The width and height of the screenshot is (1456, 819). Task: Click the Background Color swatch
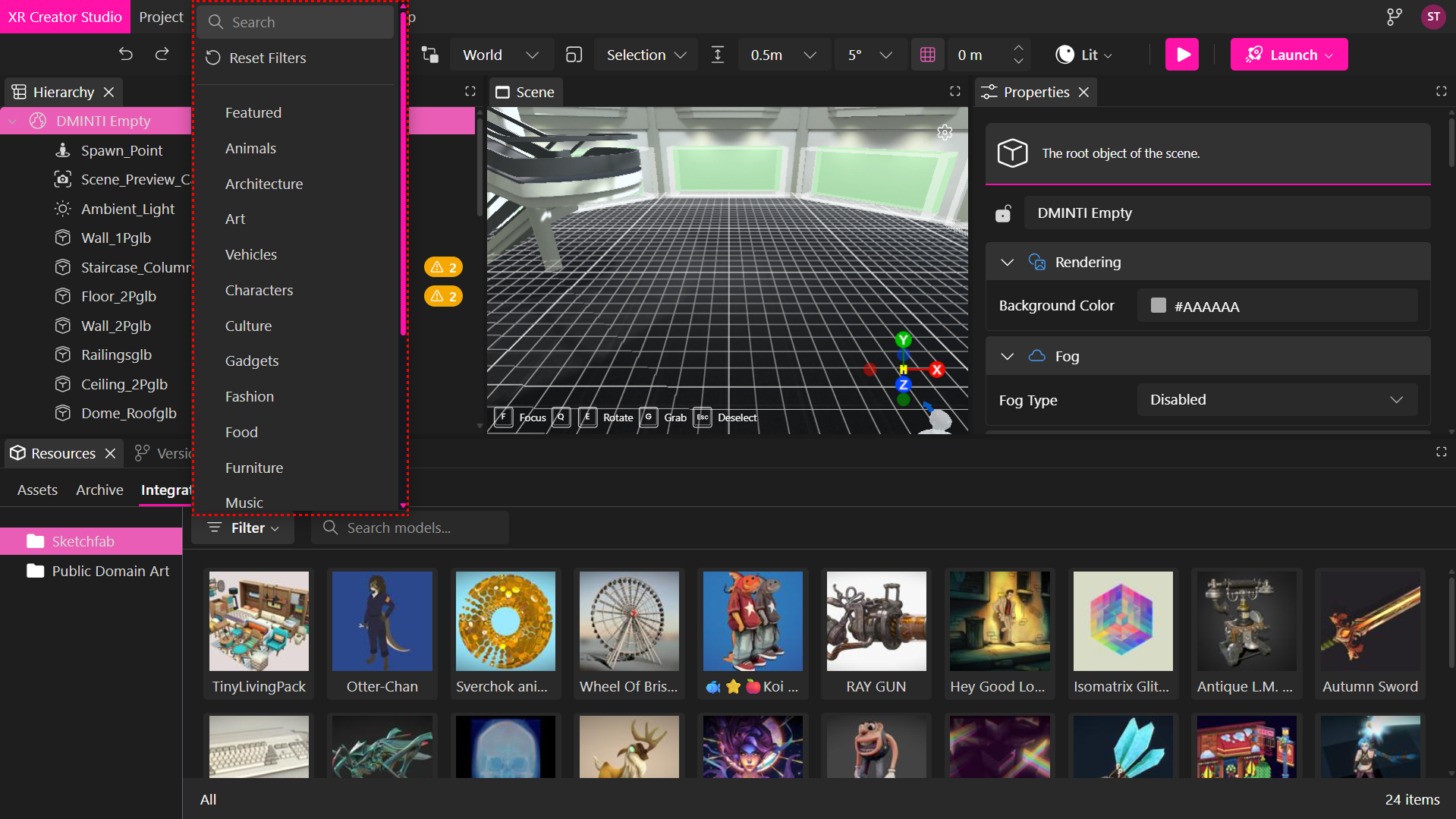1158,305
